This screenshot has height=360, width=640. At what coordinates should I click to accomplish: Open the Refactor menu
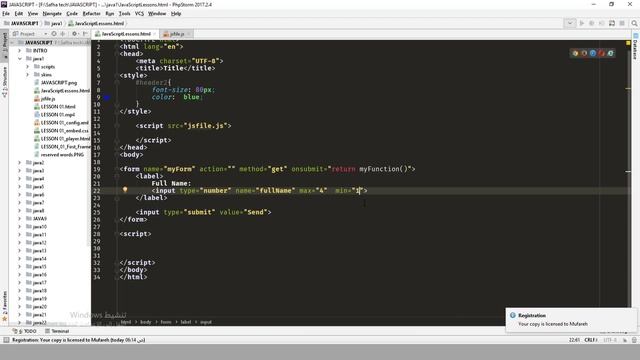(91, 13)
